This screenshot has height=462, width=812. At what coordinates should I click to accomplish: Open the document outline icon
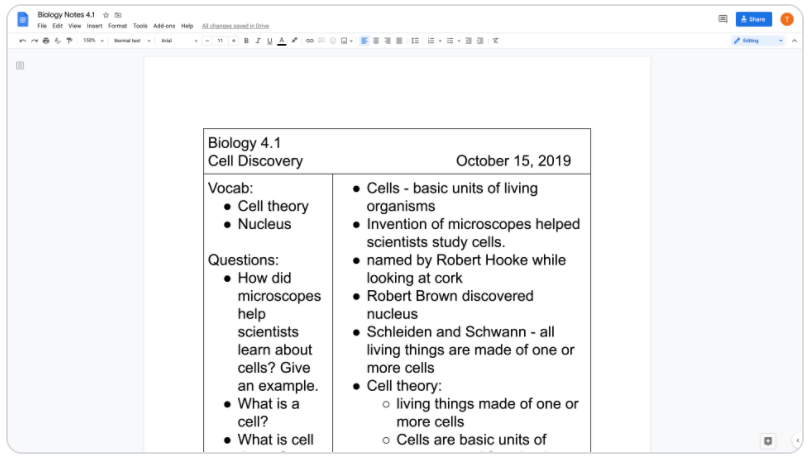click(x=20, y=66)
